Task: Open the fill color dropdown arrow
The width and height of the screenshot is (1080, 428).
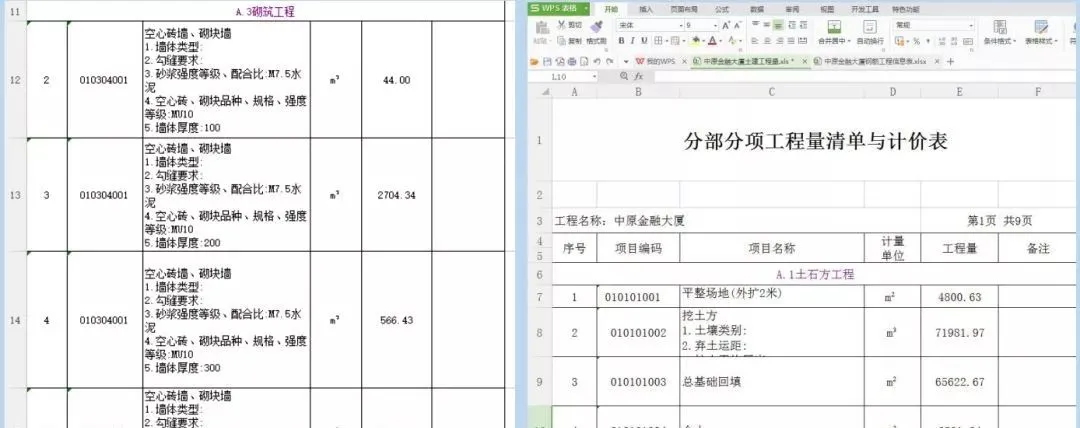Action: click(x=703, y=41)
